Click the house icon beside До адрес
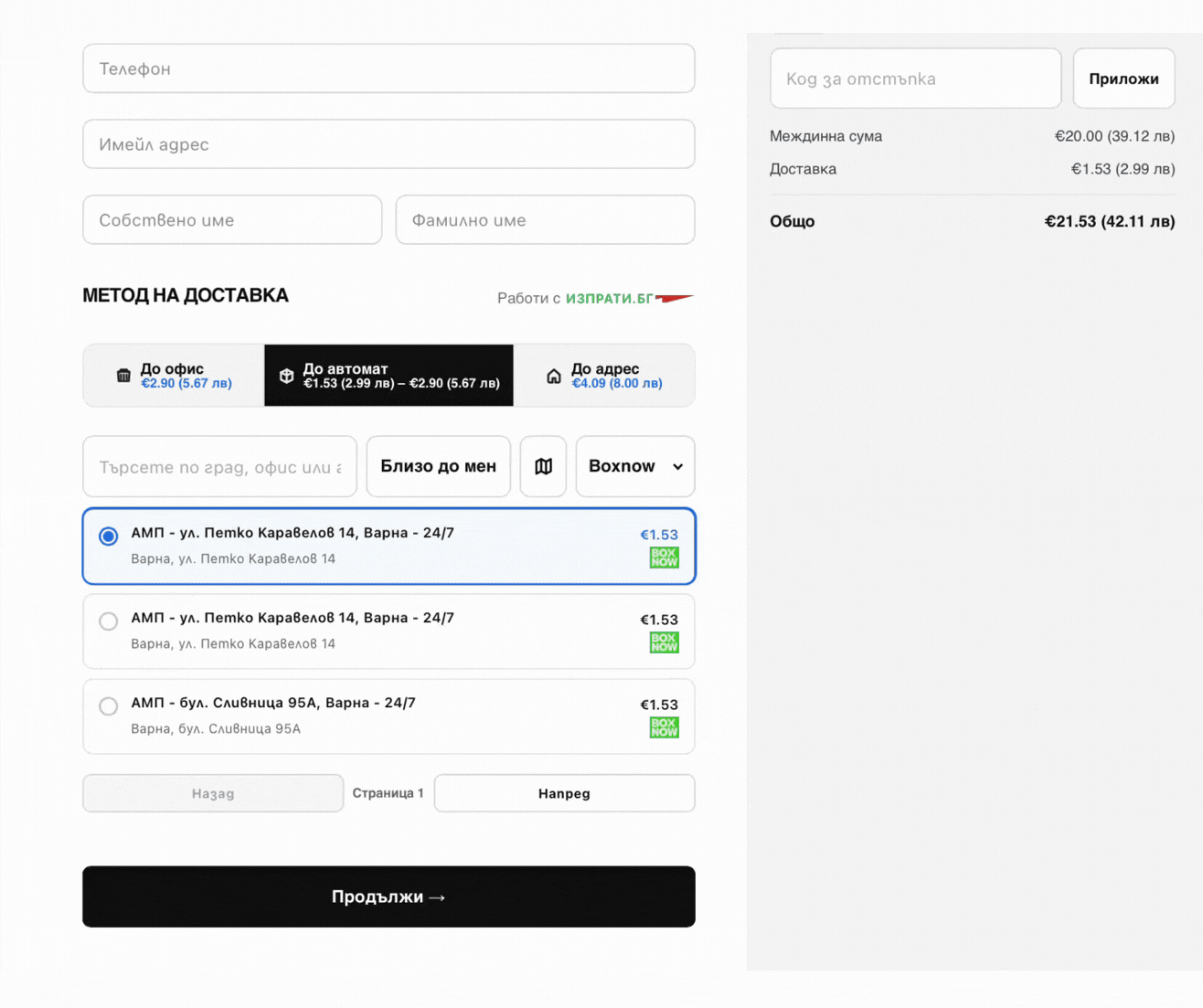This screenshot has width=1203, height=1008. pyautogui.click(x=554, y=376)
